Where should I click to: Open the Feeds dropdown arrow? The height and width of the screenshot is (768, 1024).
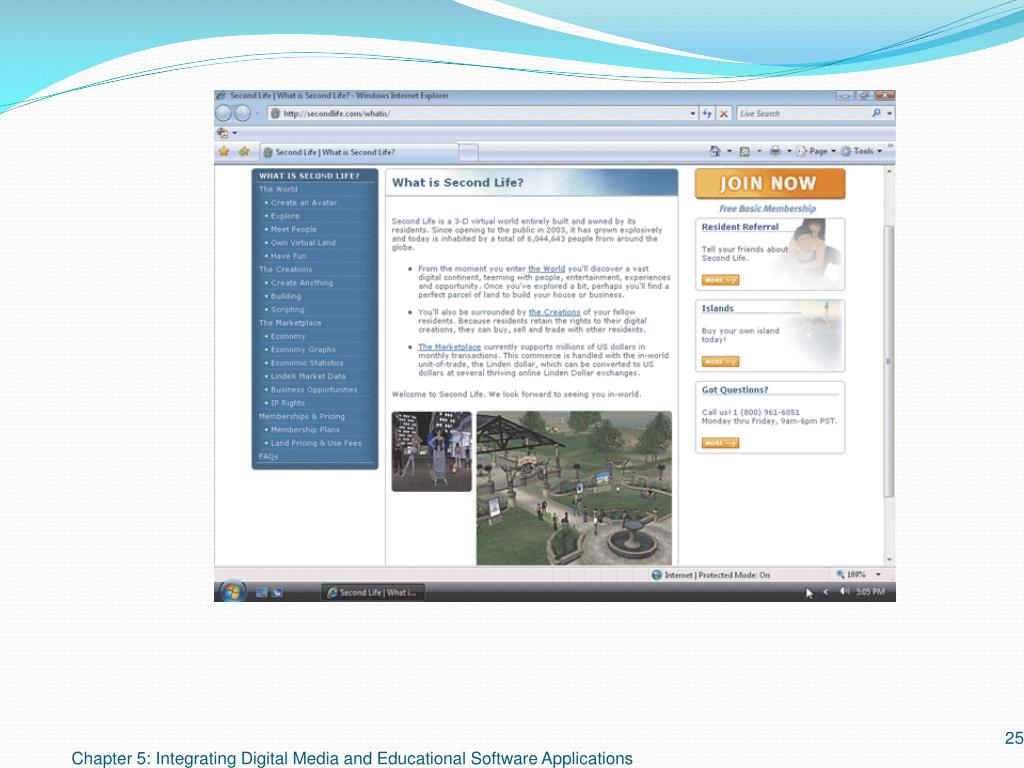point(759,152)
